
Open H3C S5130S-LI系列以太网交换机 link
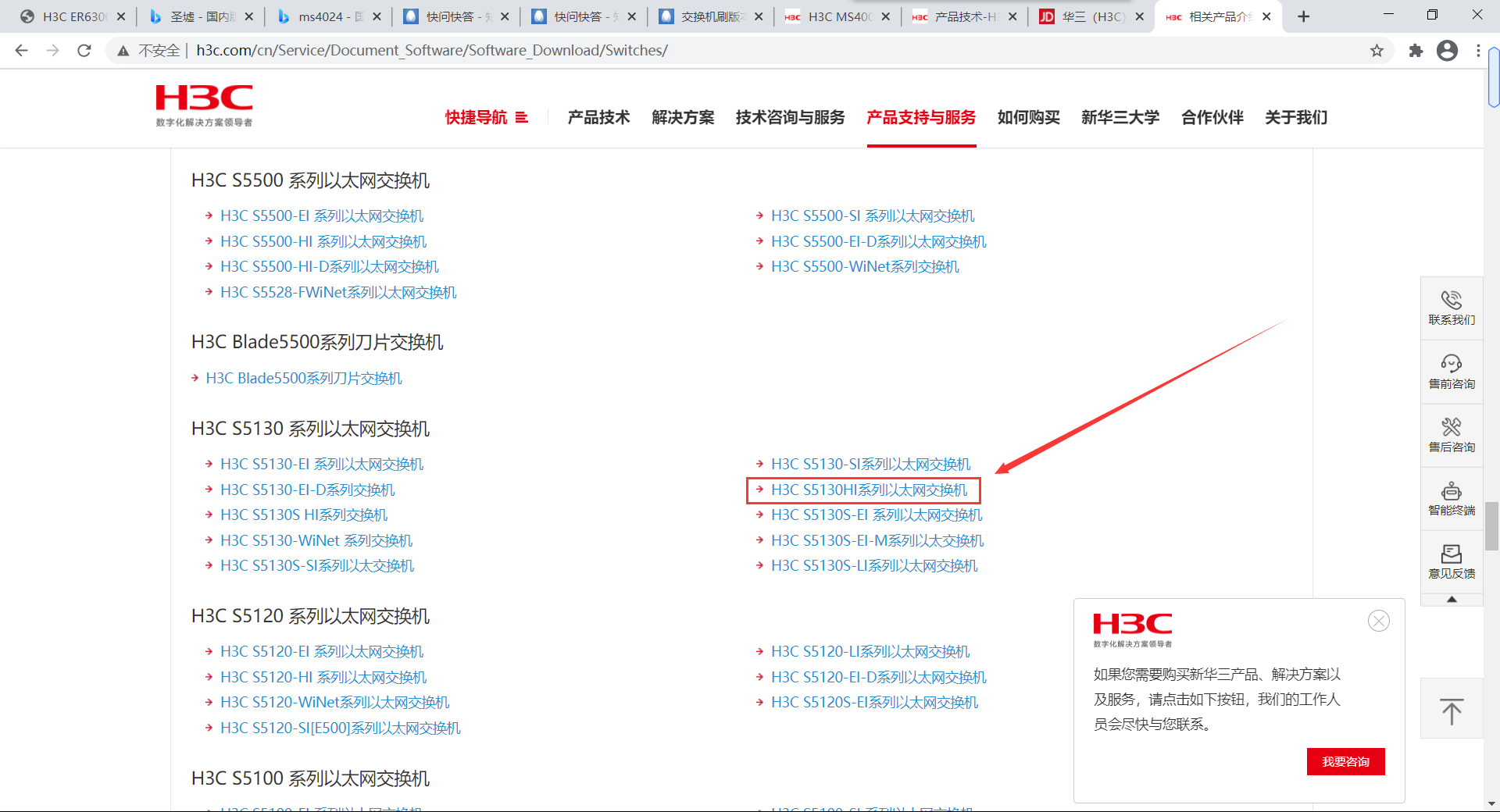coord(874,566)
